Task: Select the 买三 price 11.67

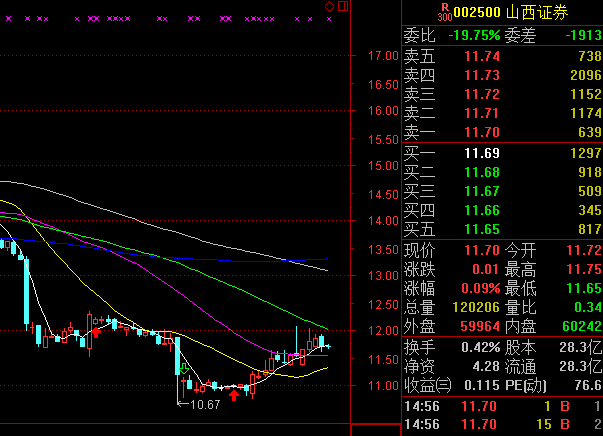Action: click(482, 191)
